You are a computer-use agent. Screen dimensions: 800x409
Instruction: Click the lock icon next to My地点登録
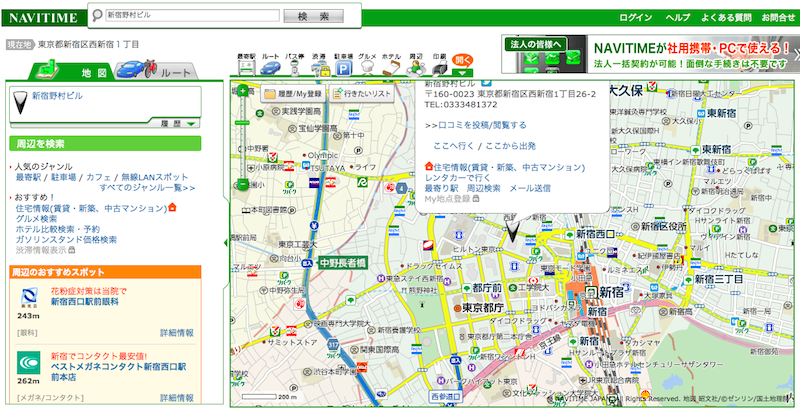476,199
